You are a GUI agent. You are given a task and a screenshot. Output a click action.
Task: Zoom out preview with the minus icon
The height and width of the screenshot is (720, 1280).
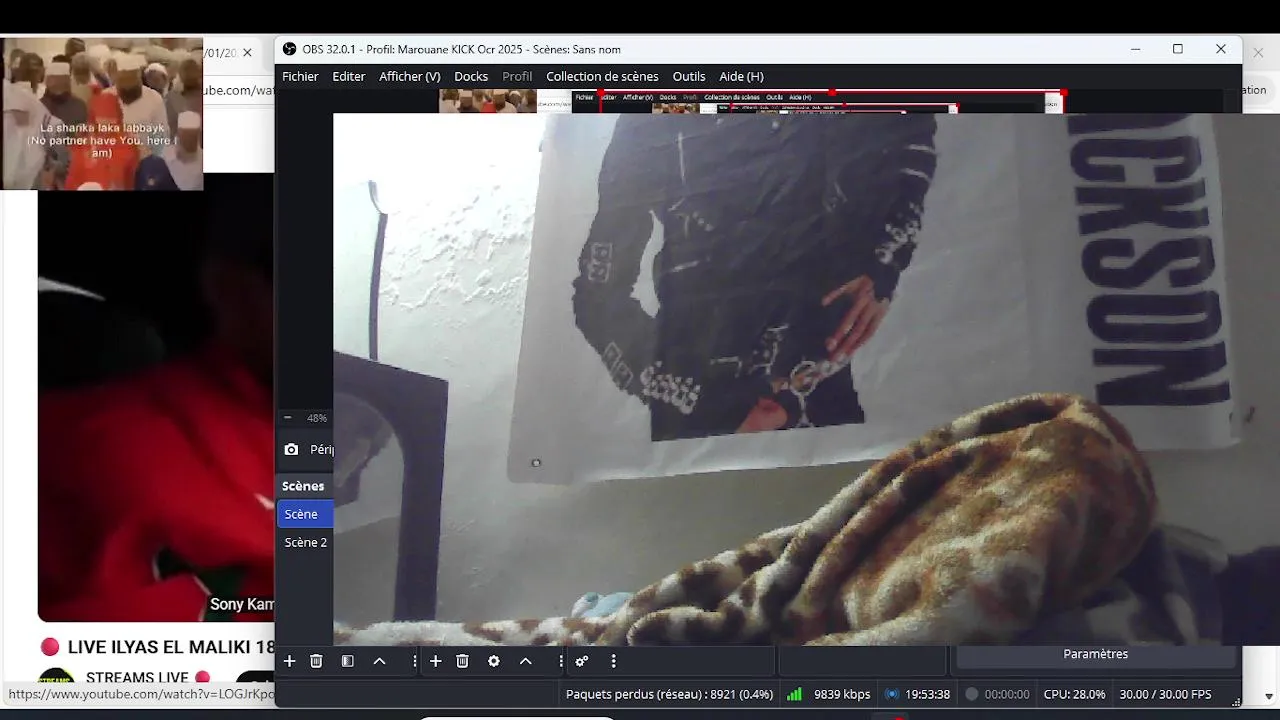pyautogui.click(x=288, y=418)
